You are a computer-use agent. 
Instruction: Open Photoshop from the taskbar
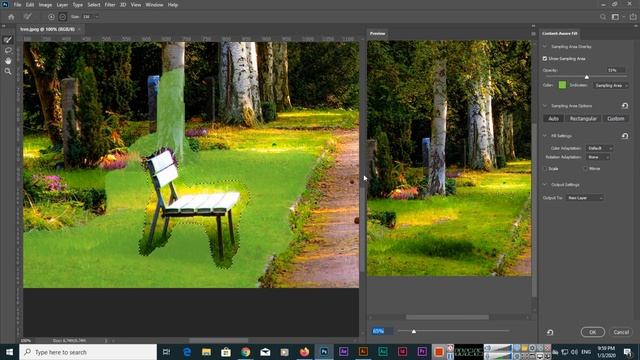pos(324,352)
